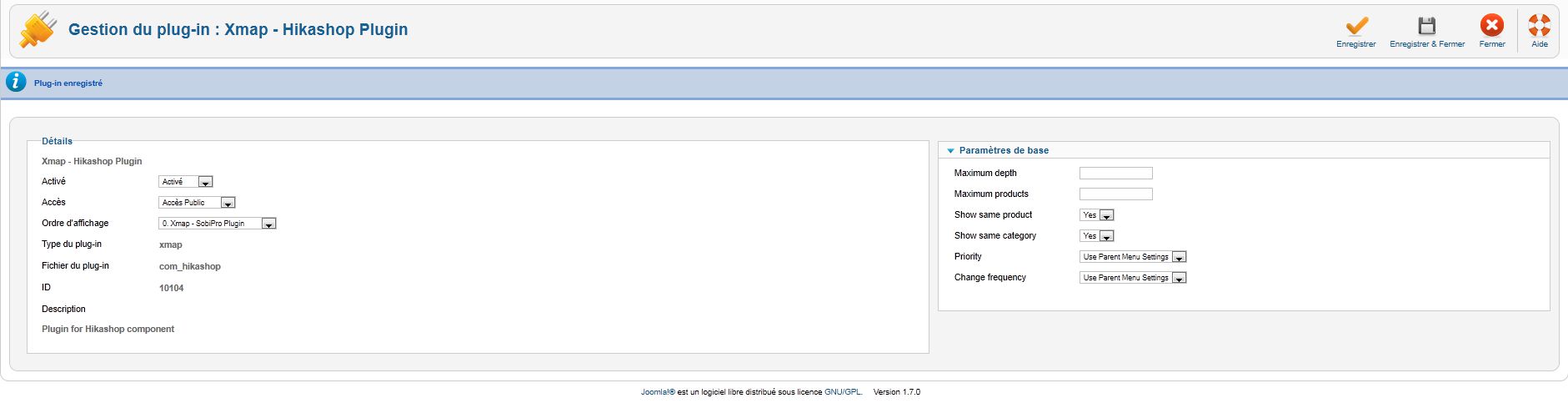Follow the Joomla! footer link
Viewport: 1568px width, 403px height.
[x=658, y=392]
